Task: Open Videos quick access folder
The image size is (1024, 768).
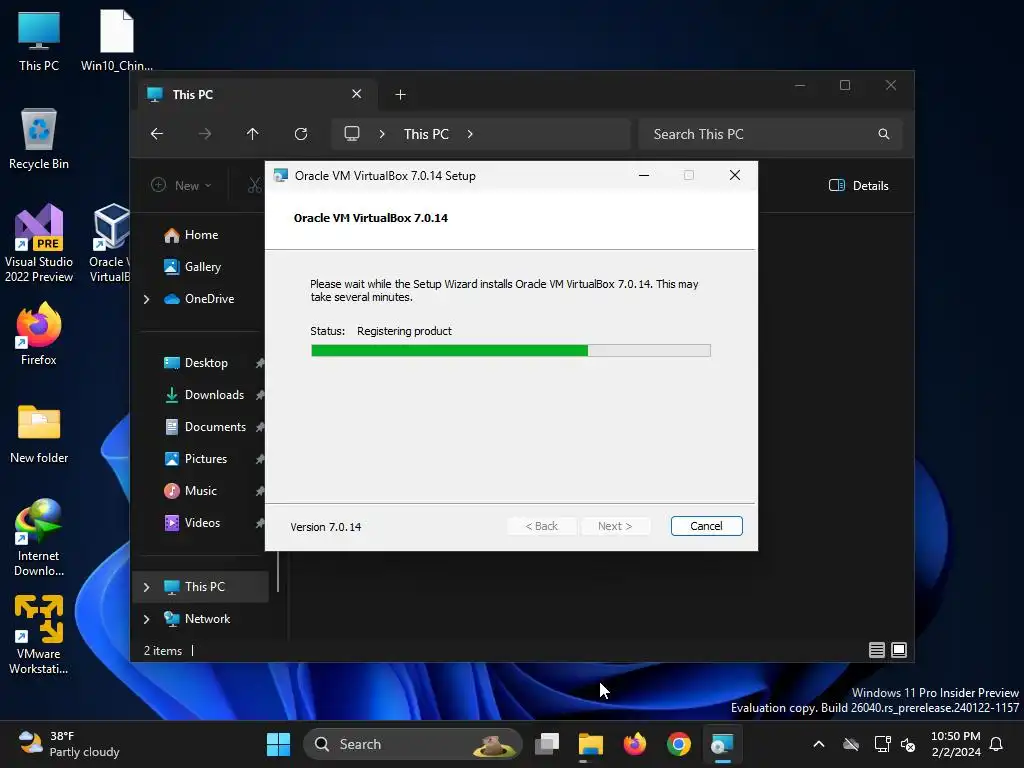Action: (202, 523)
